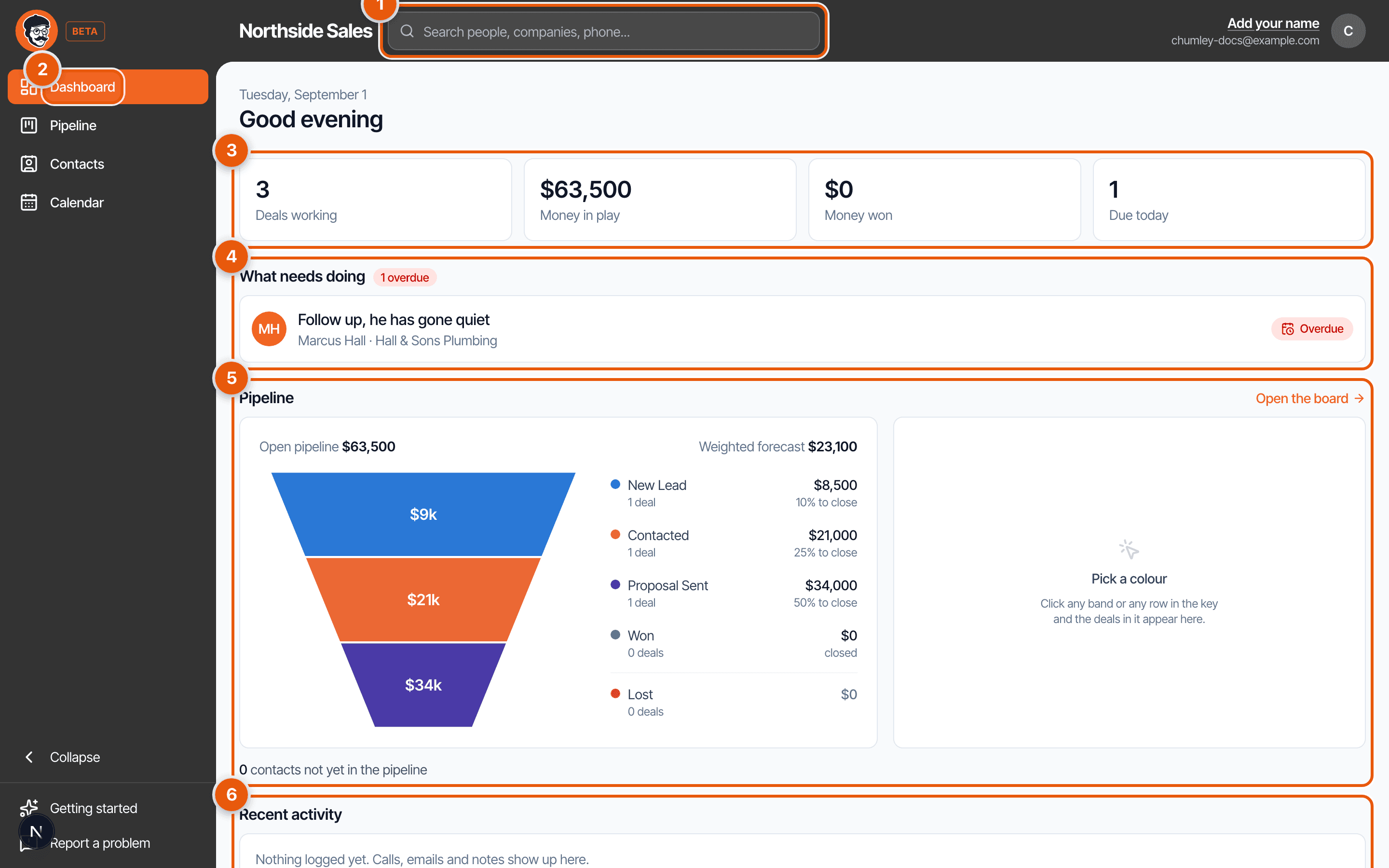This screenshot has width=1389, height=868.
Task: Click the text 0 contacts not yet in the pipeline
Action: 333,770
